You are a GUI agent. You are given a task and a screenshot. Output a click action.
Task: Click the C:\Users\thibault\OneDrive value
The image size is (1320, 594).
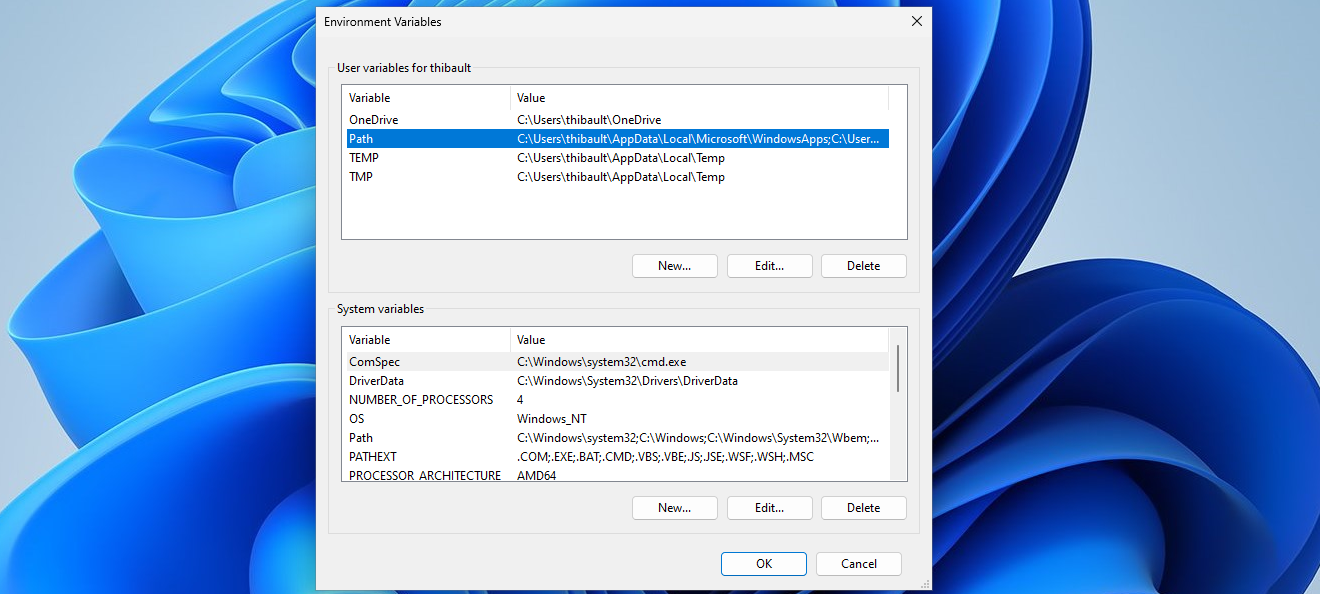click(589, 120)
